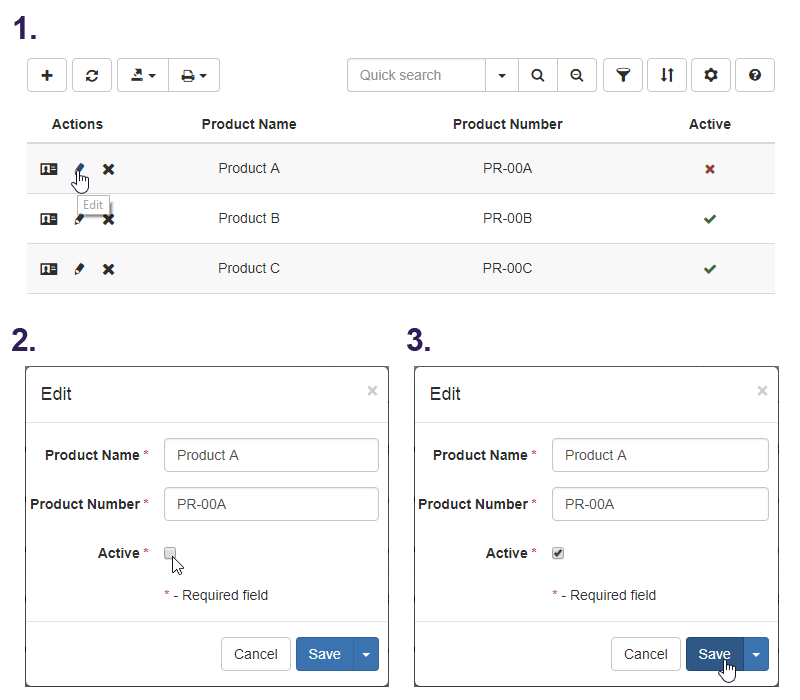Click the help question mark icon
Image resolution: width=800 pixels, height=700 pixels.
coord(755,75)
